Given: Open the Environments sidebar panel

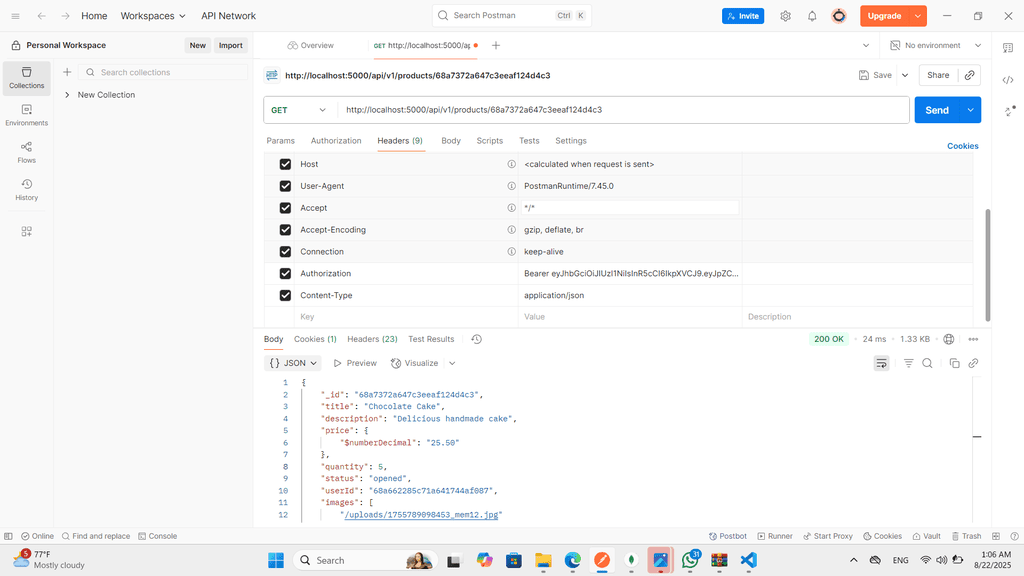Looking at the screenshot, I should [x=26, y=115].
